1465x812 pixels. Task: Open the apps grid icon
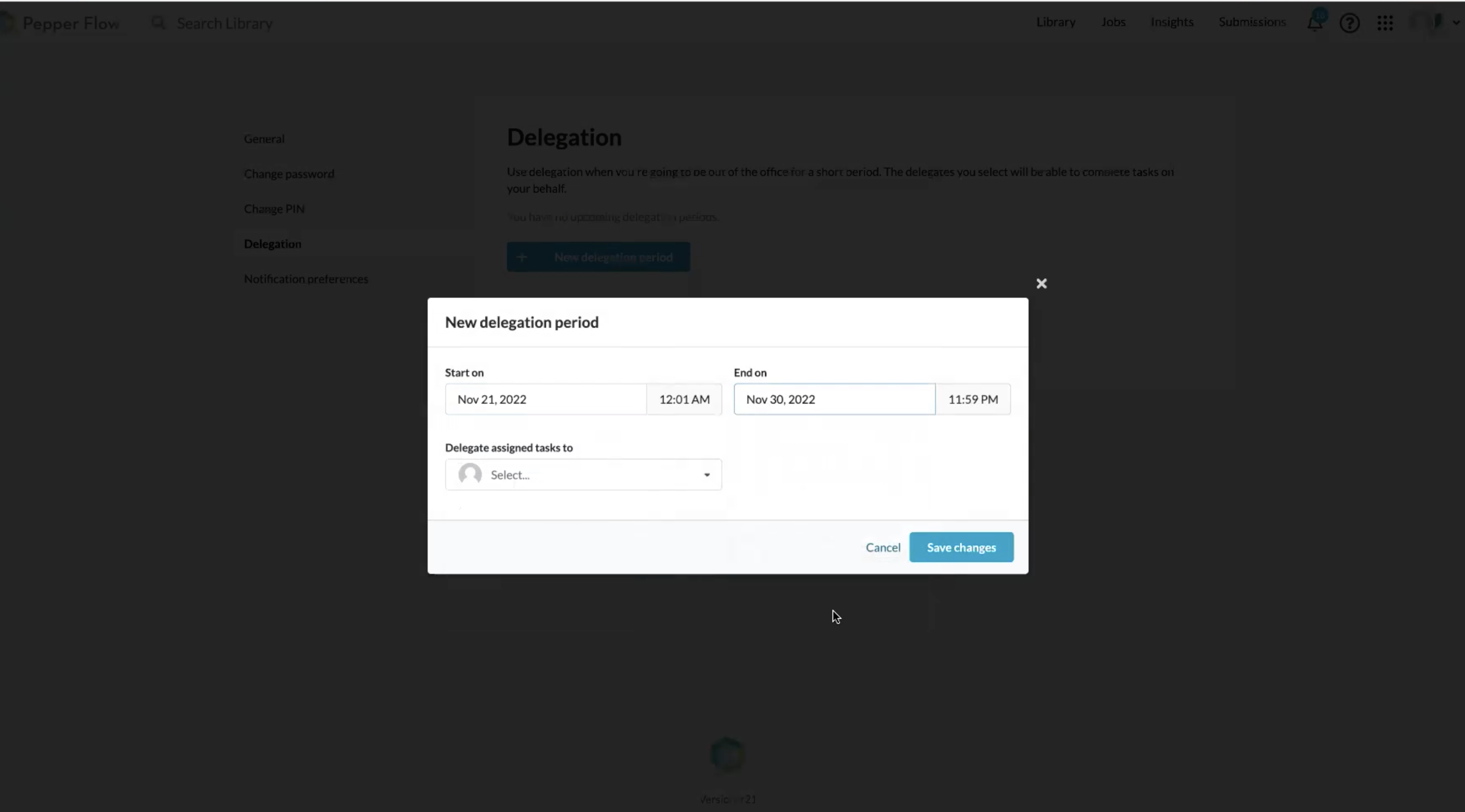coord(1385,23)
